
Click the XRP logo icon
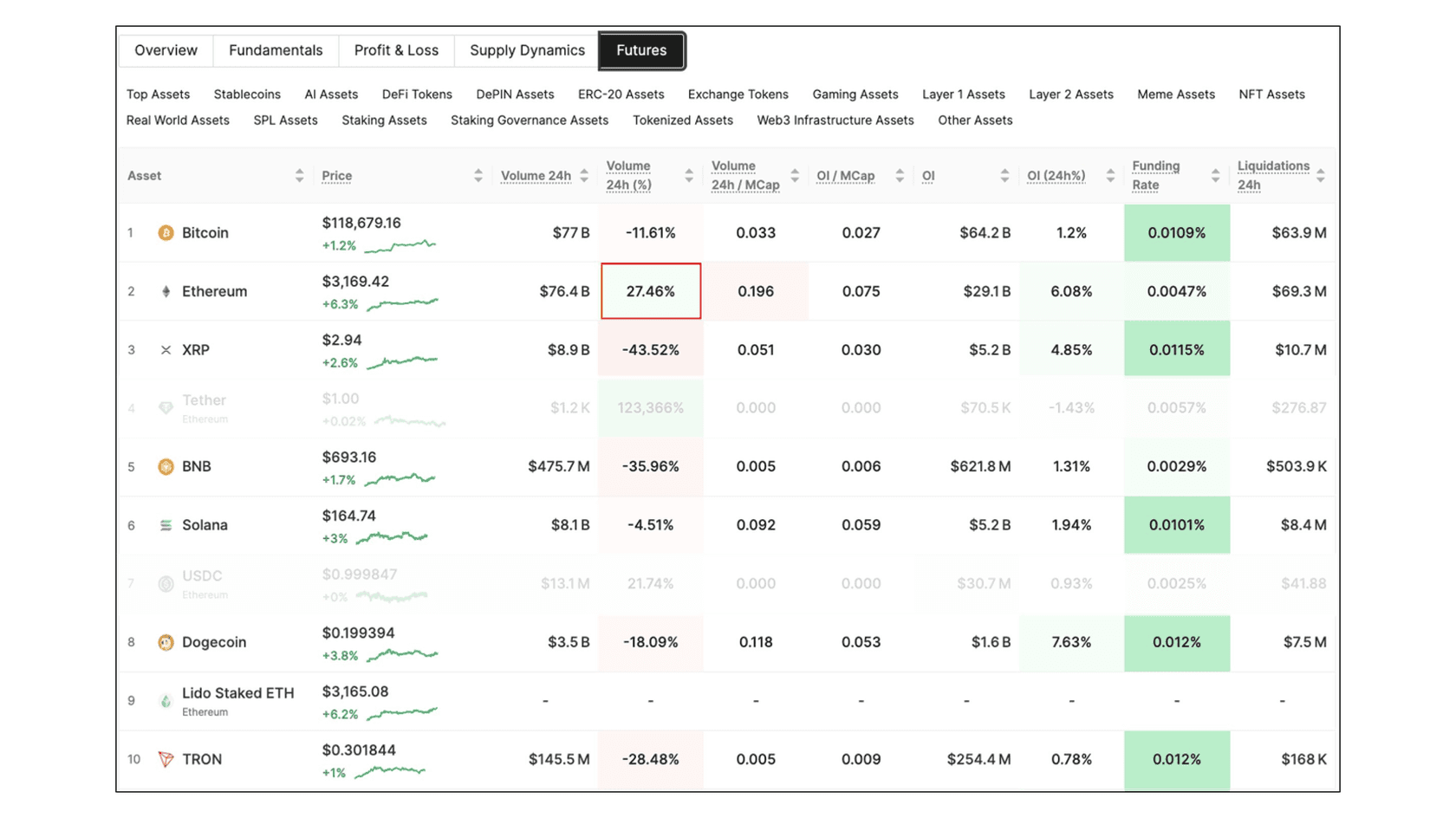click(166, 350)
